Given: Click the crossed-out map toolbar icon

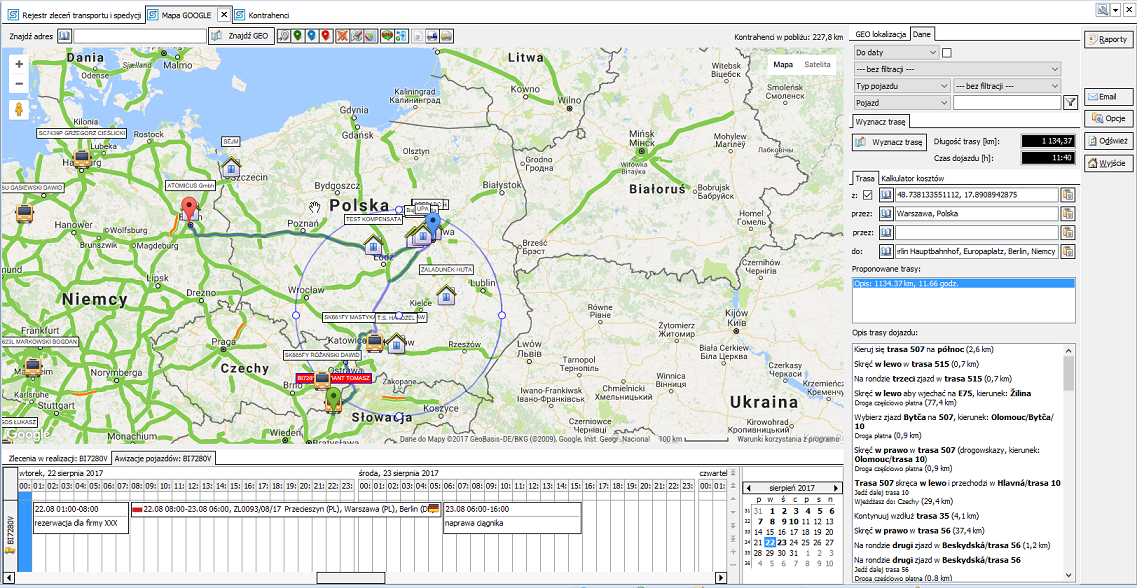Looking at the screenshot, I should [343, 36].
